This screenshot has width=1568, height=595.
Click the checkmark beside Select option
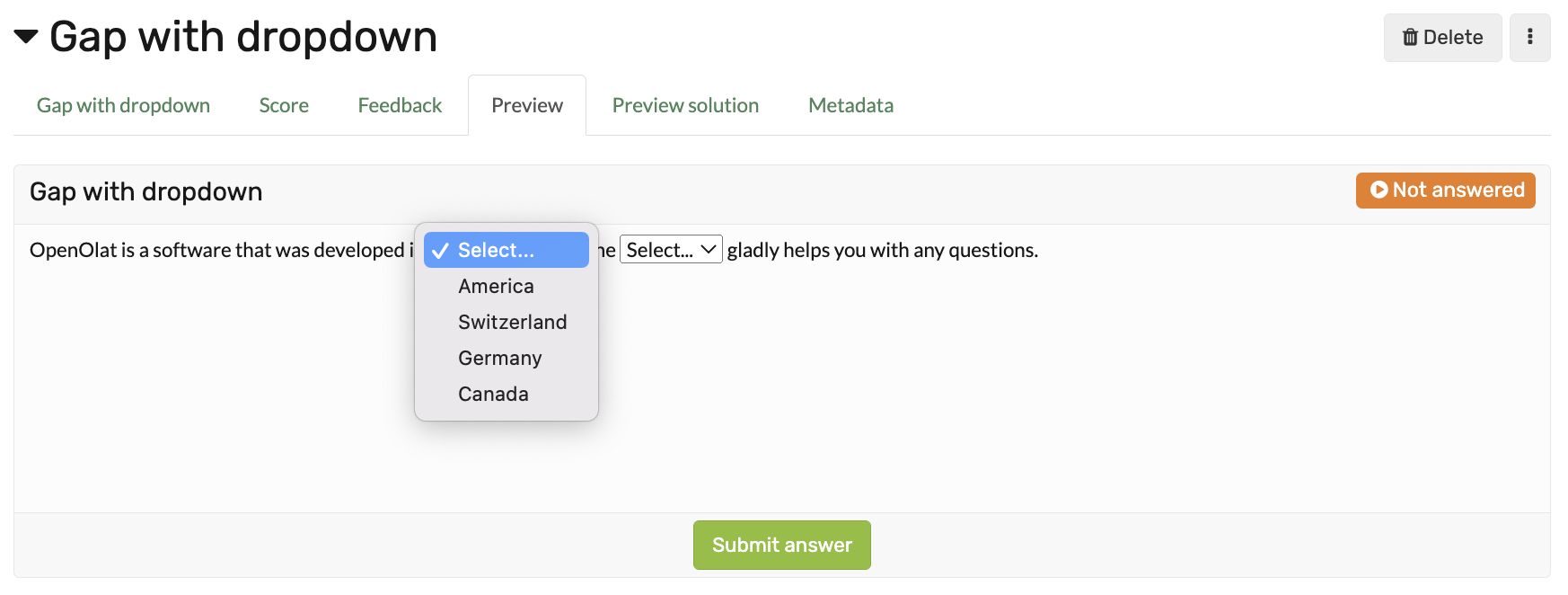tap(439, 250)
